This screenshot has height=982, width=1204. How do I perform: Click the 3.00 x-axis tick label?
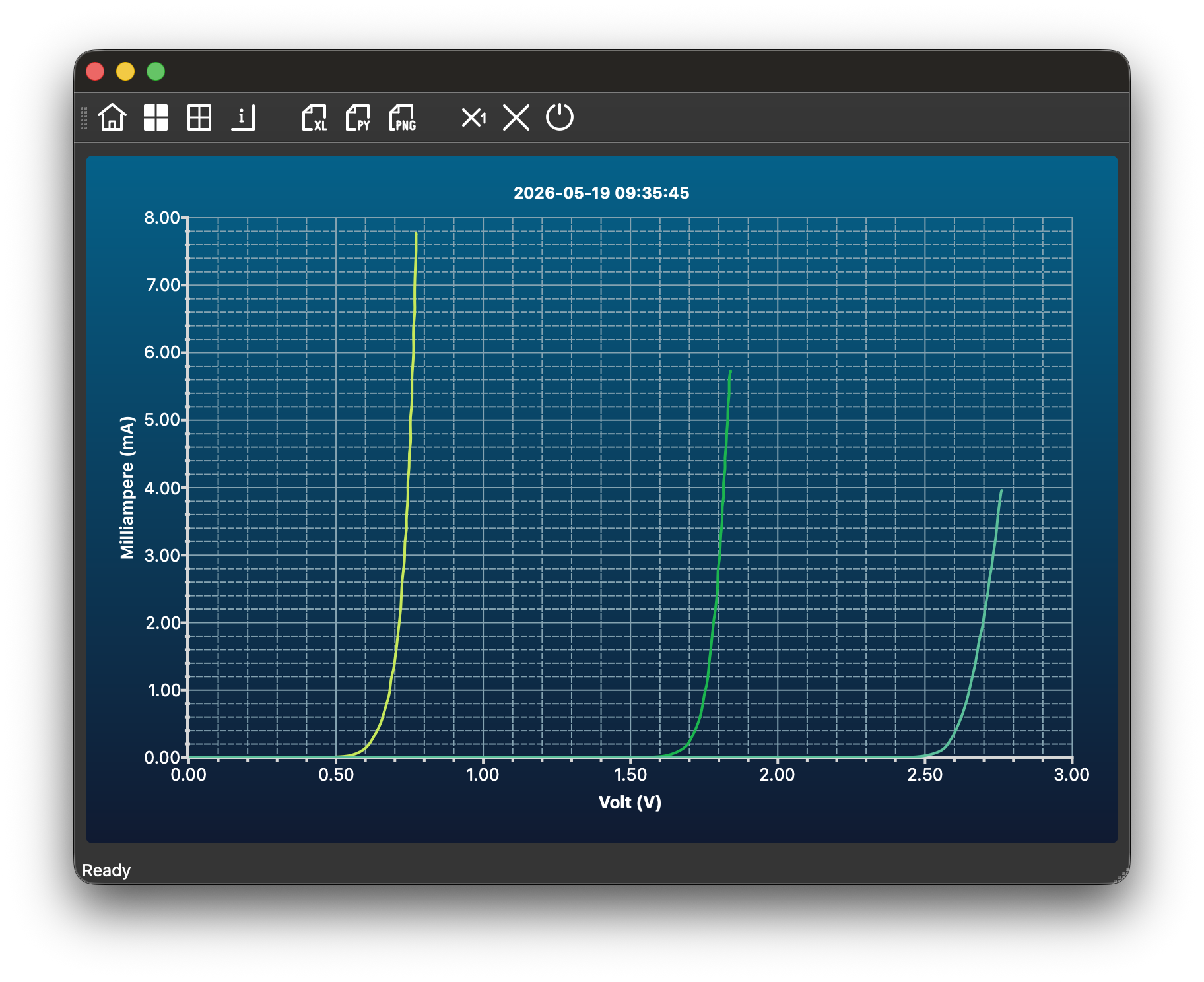1071,775
